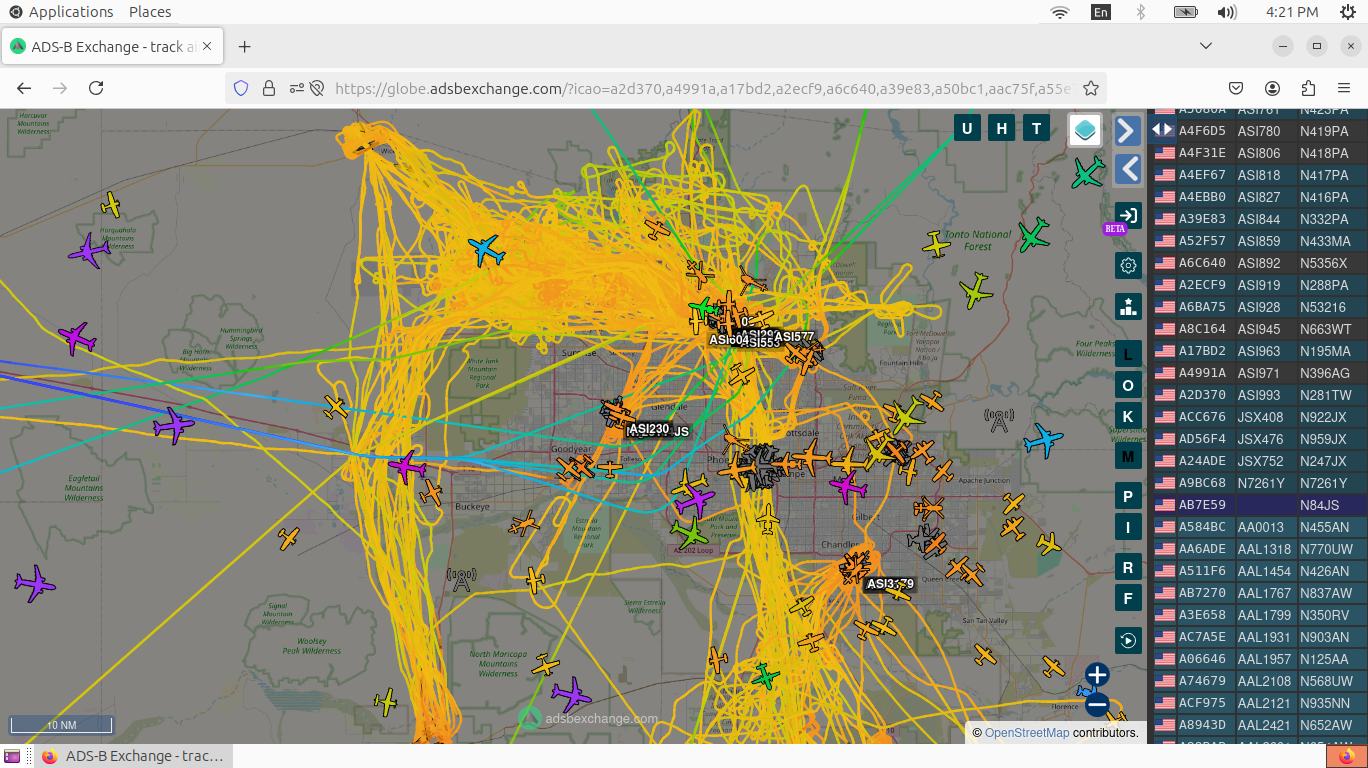Screen dimensions: 1368x768
Task: Select the aircraft labeled ASI577
Action: (x=794, y=337)
